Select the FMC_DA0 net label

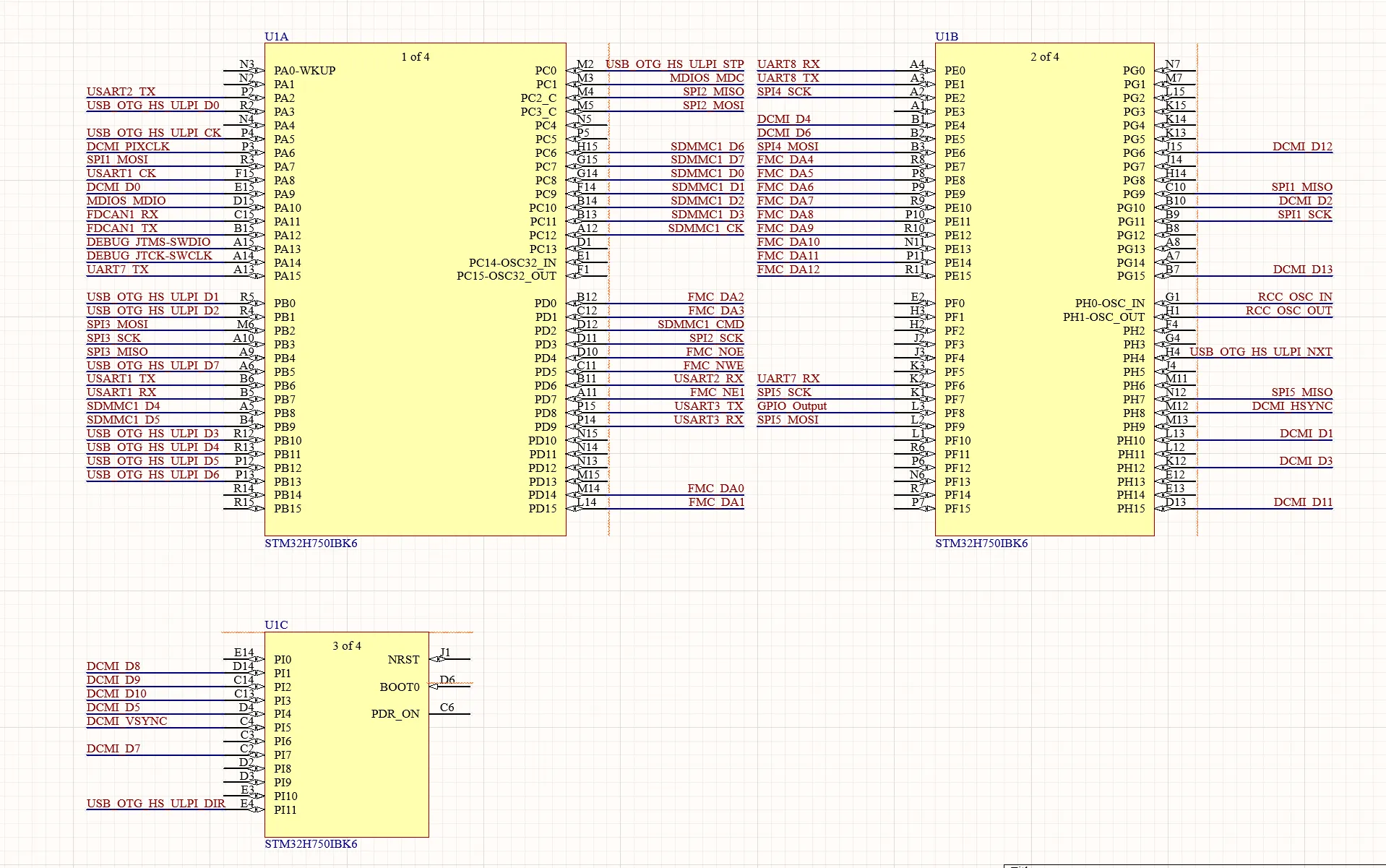pos(715,488)
